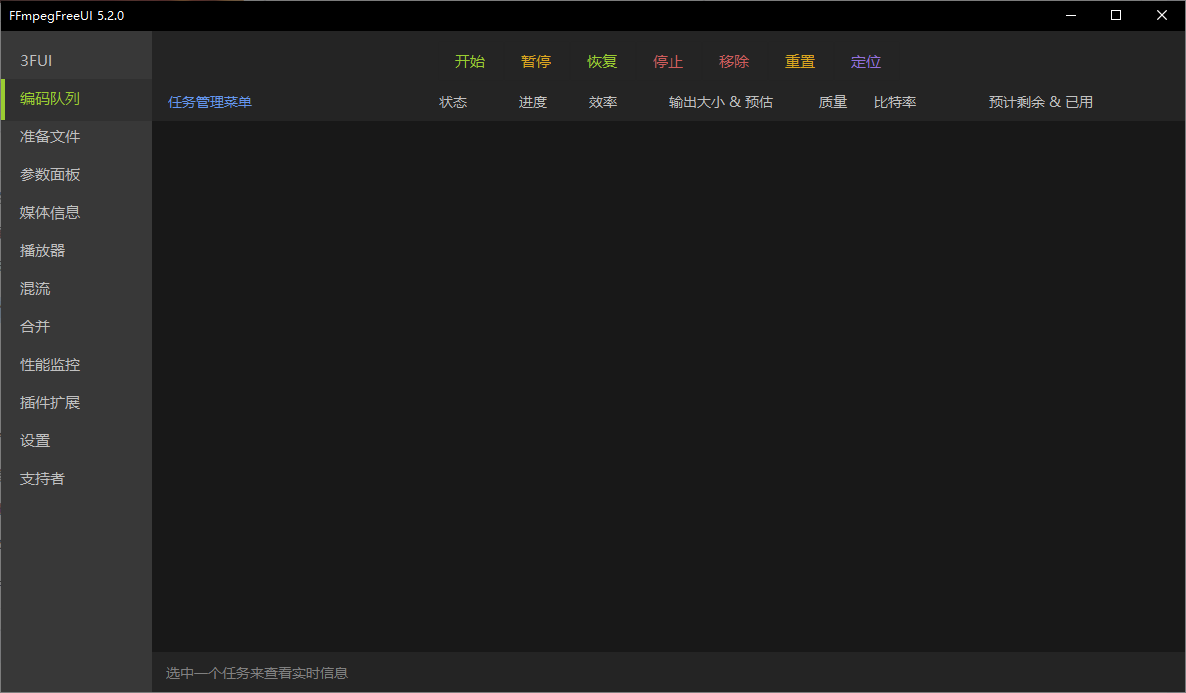This screenshot has height=693, width=1186.
Task: Select the 混流 muxing tab
Action: tap(35, 289)
